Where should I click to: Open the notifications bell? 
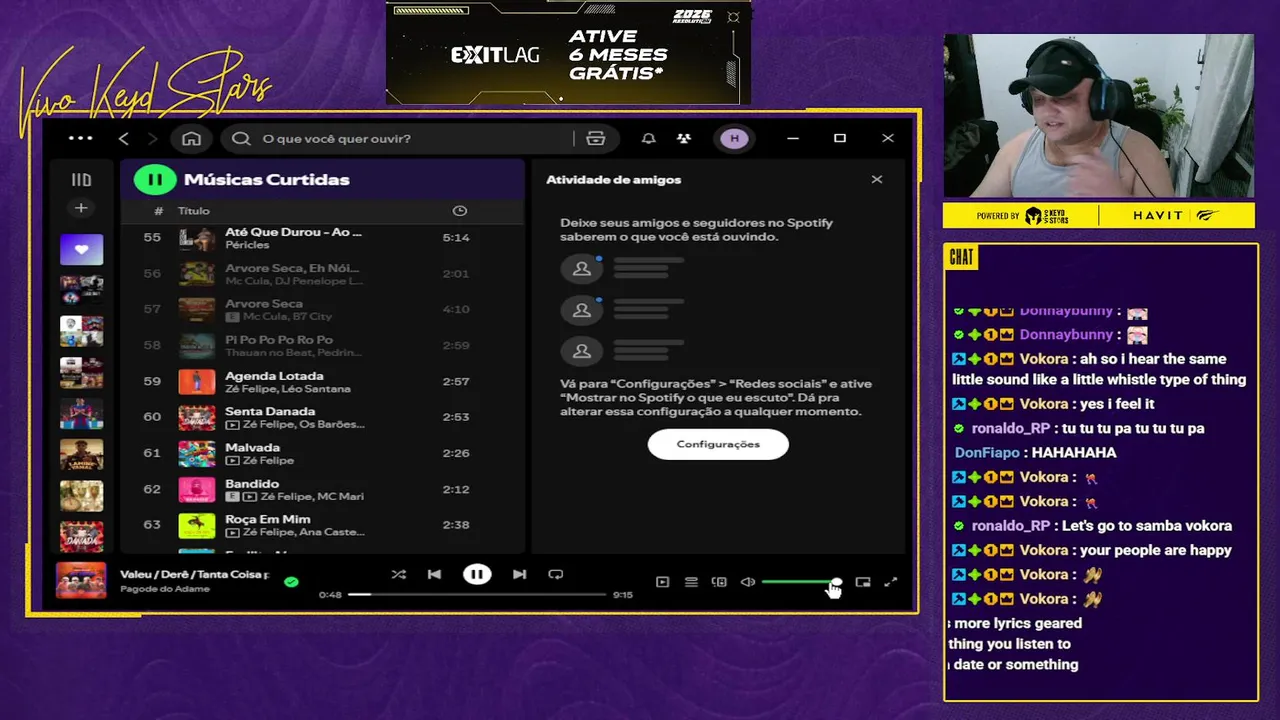point(649,138)
